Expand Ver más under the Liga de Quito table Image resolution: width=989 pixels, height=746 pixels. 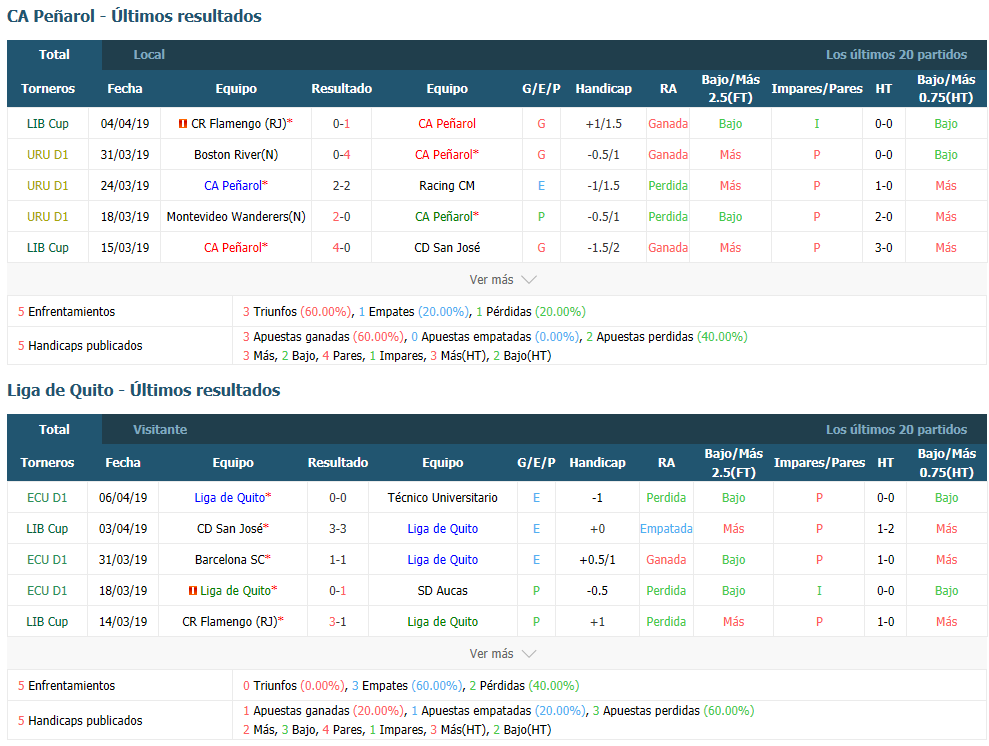click(x=503, y=654)
